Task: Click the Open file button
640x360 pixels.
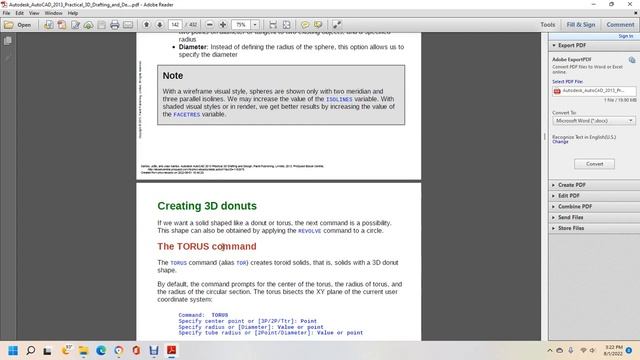Action: click(x=18, y=25)
